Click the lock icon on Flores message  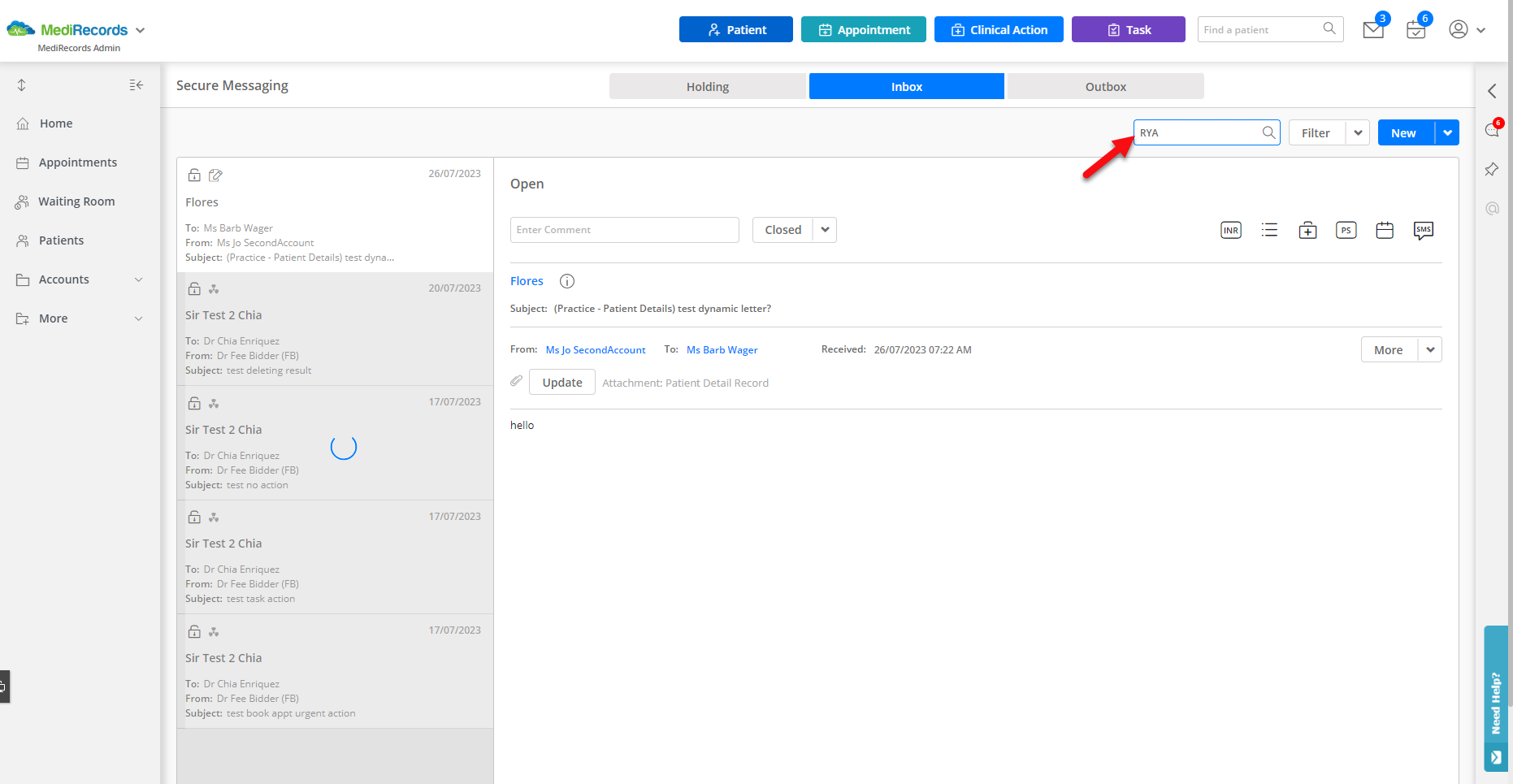point(194,175)
